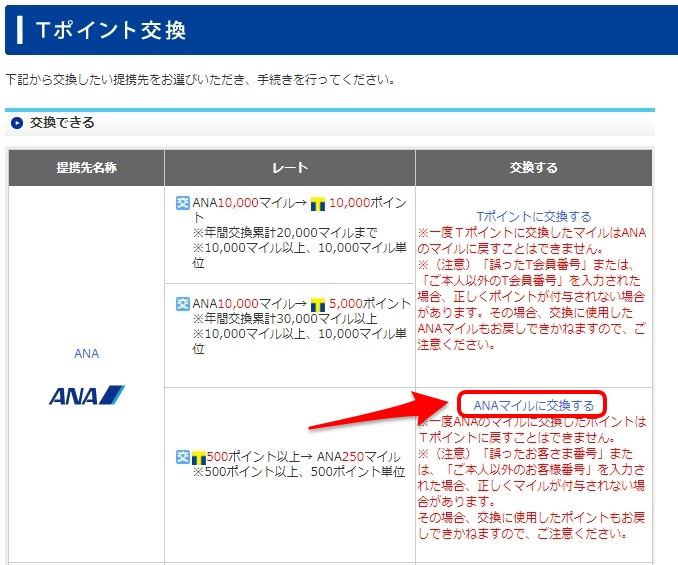
Task: Click red warning line Ｔポイントに戻すことはできません
Action: (x=517, y=437)
